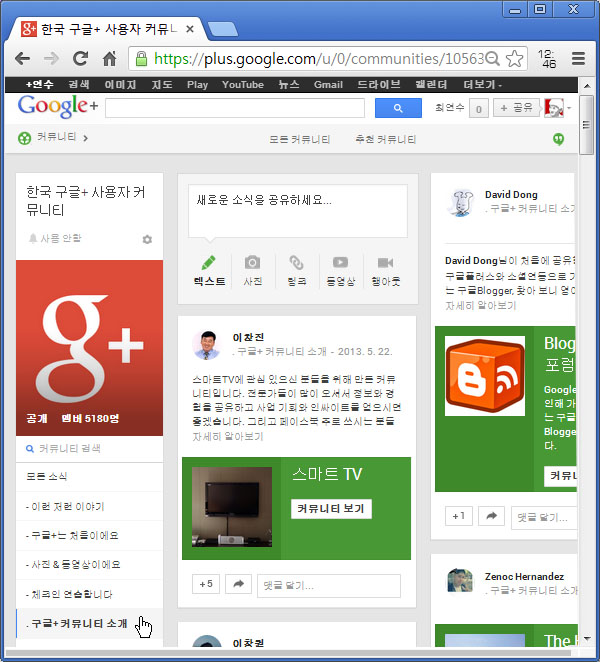600x662 pixels.
Task: Click +5 on the 스마트 TV post
Action: pos(206,584)
